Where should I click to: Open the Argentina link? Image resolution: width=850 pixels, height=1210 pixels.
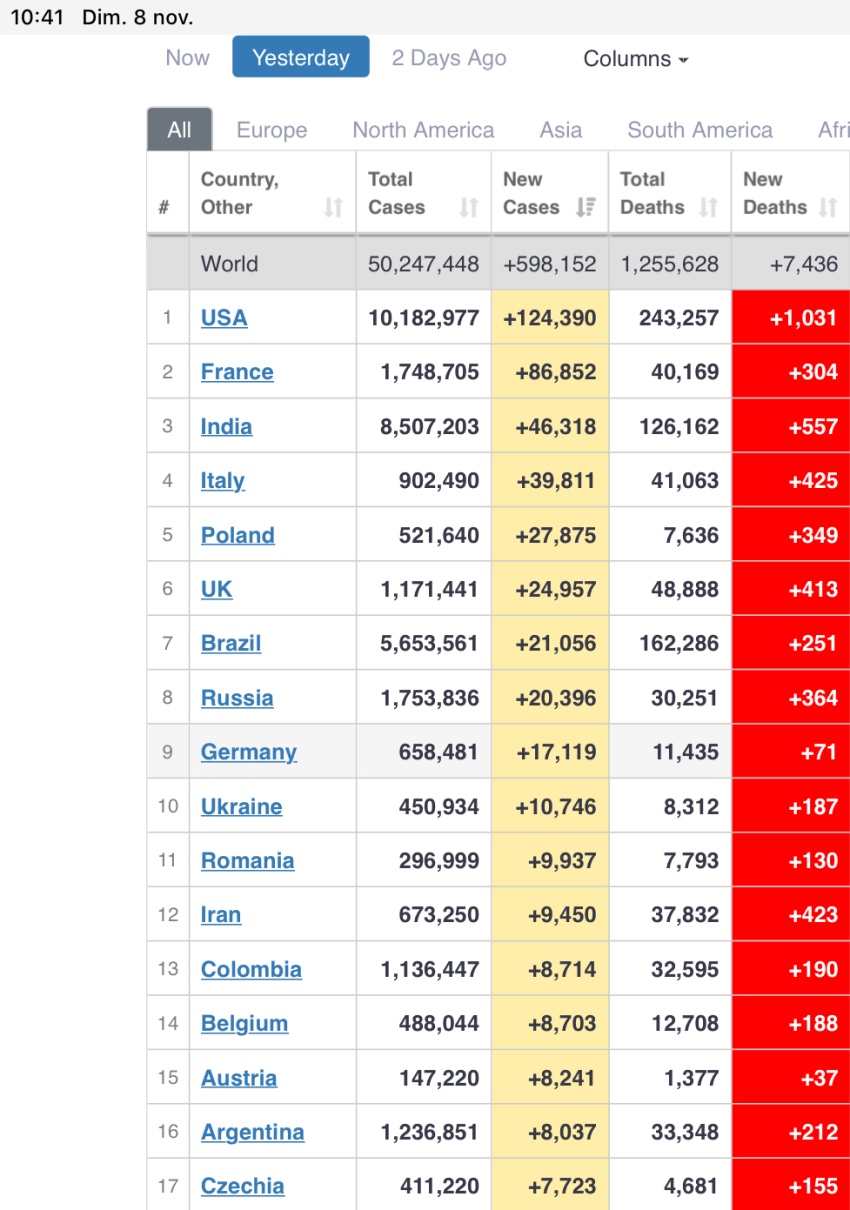[253, 1132]
